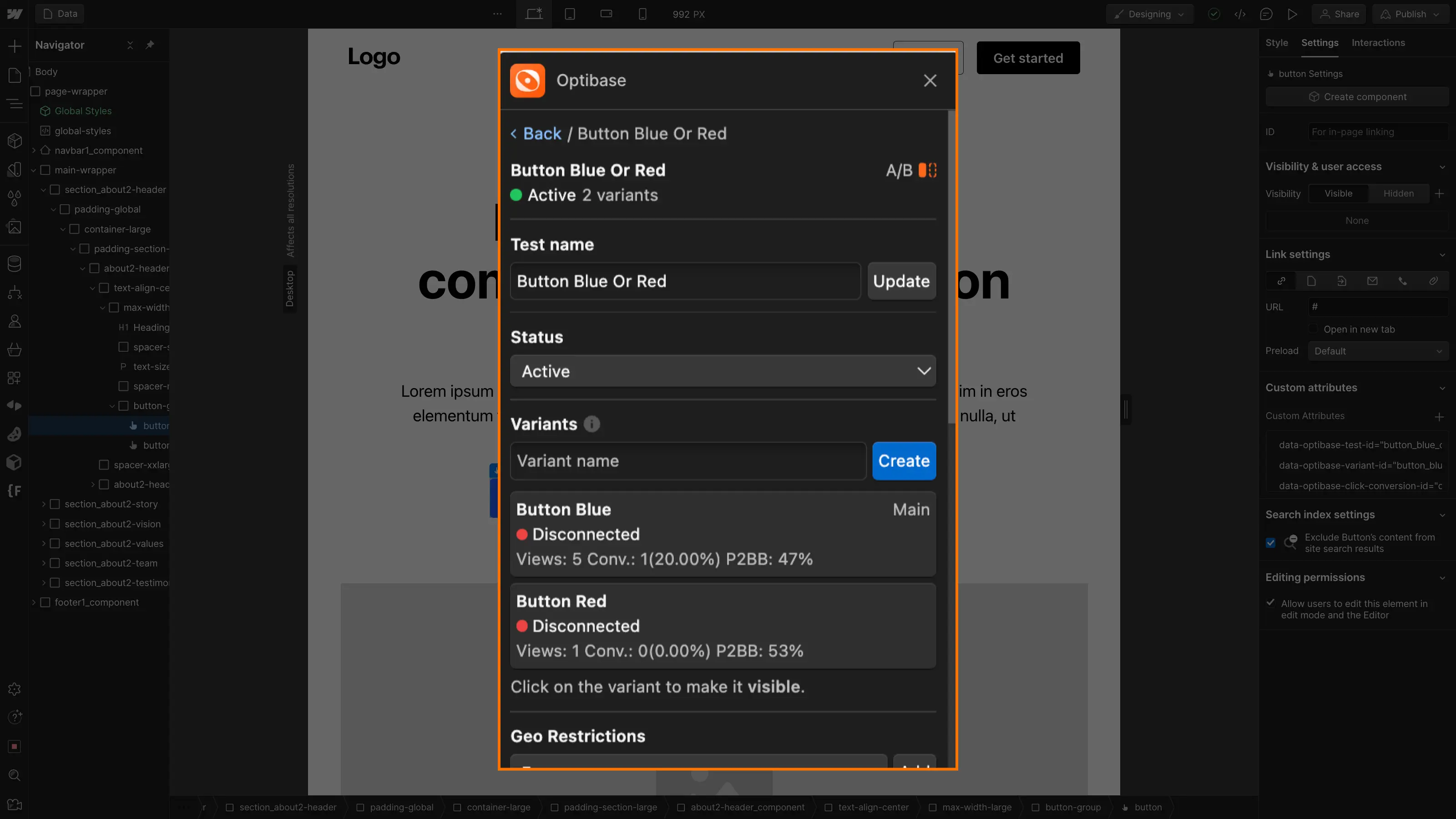The height and width of the screenshot is (819, 1456).
Task: Set visibility to Visible
Action: pos(1339,193)
